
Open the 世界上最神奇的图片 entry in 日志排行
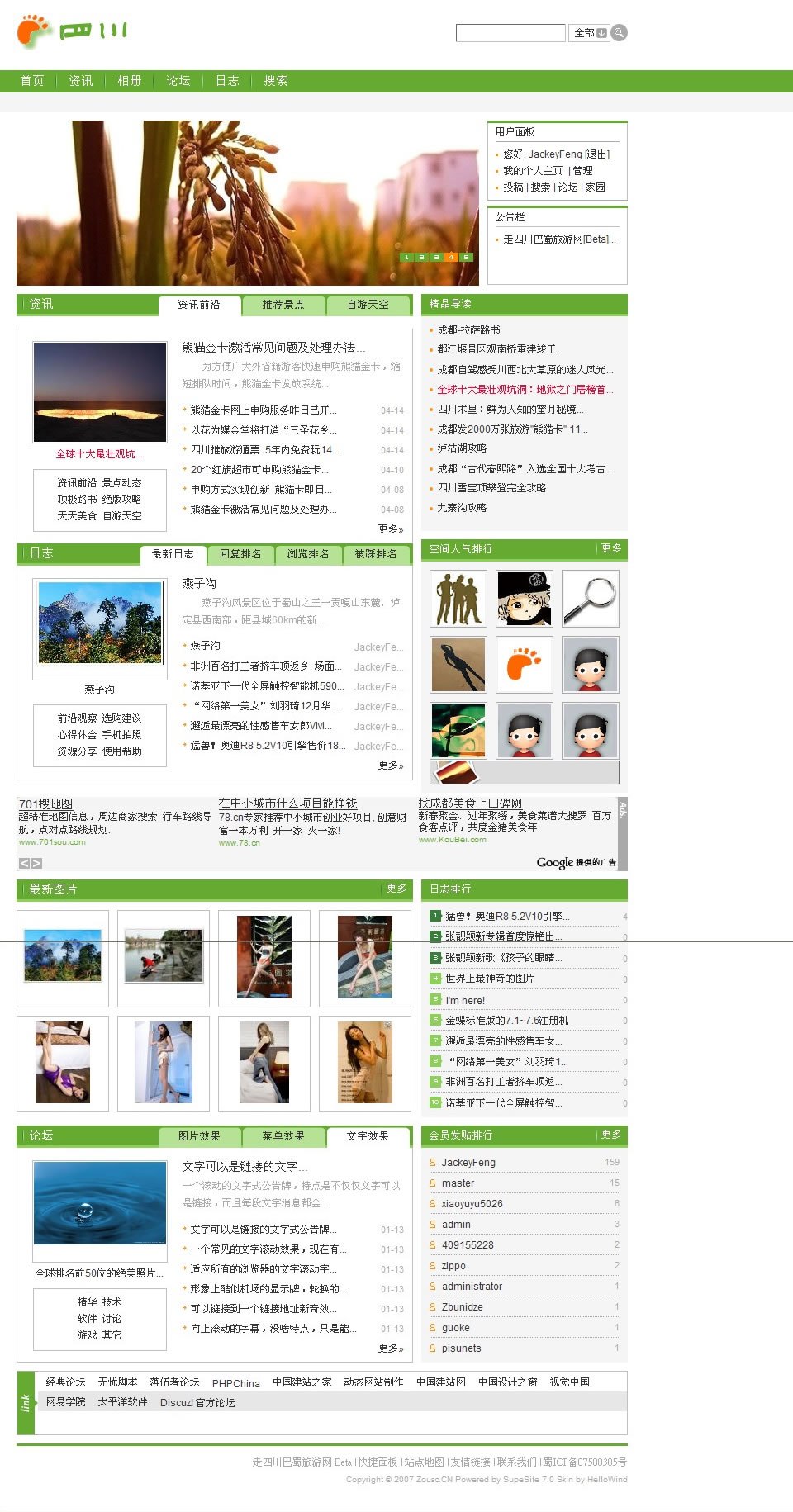[490, 979]
